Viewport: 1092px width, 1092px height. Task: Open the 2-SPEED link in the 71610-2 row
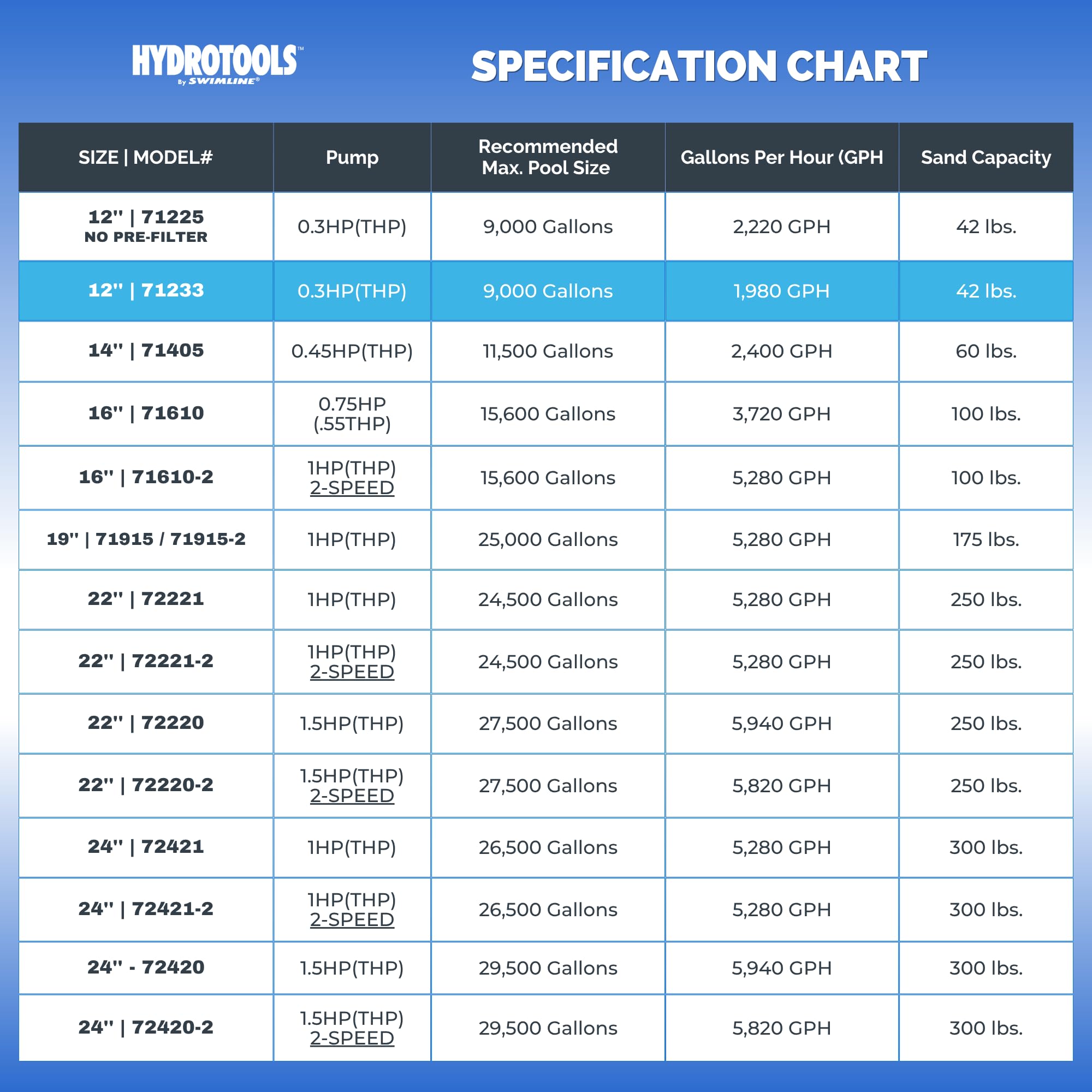tap(352, 488)
